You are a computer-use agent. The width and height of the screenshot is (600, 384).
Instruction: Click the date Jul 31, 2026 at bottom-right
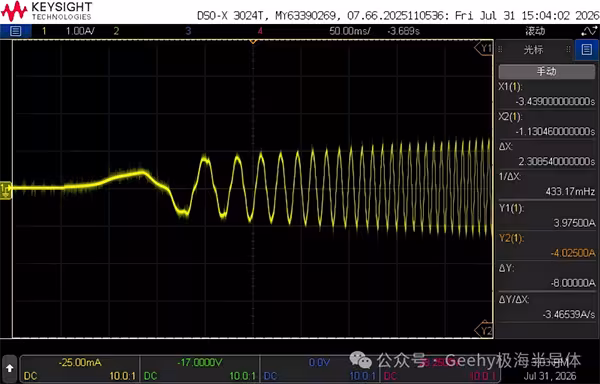point(550,376)
